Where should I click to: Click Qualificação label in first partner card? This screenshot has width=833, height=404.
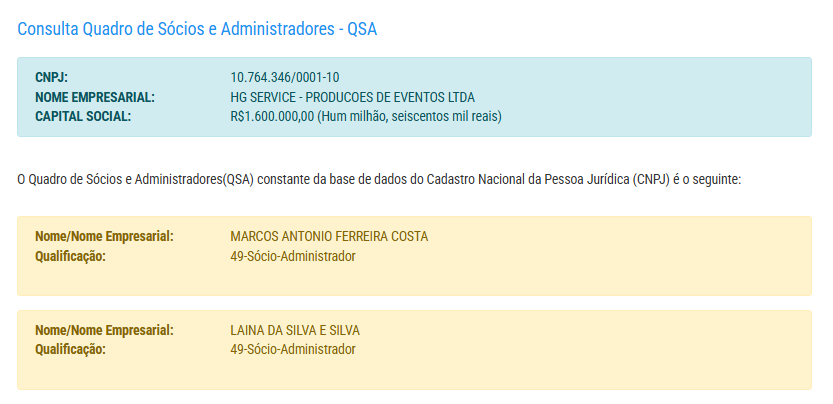(x=70, y=257)
